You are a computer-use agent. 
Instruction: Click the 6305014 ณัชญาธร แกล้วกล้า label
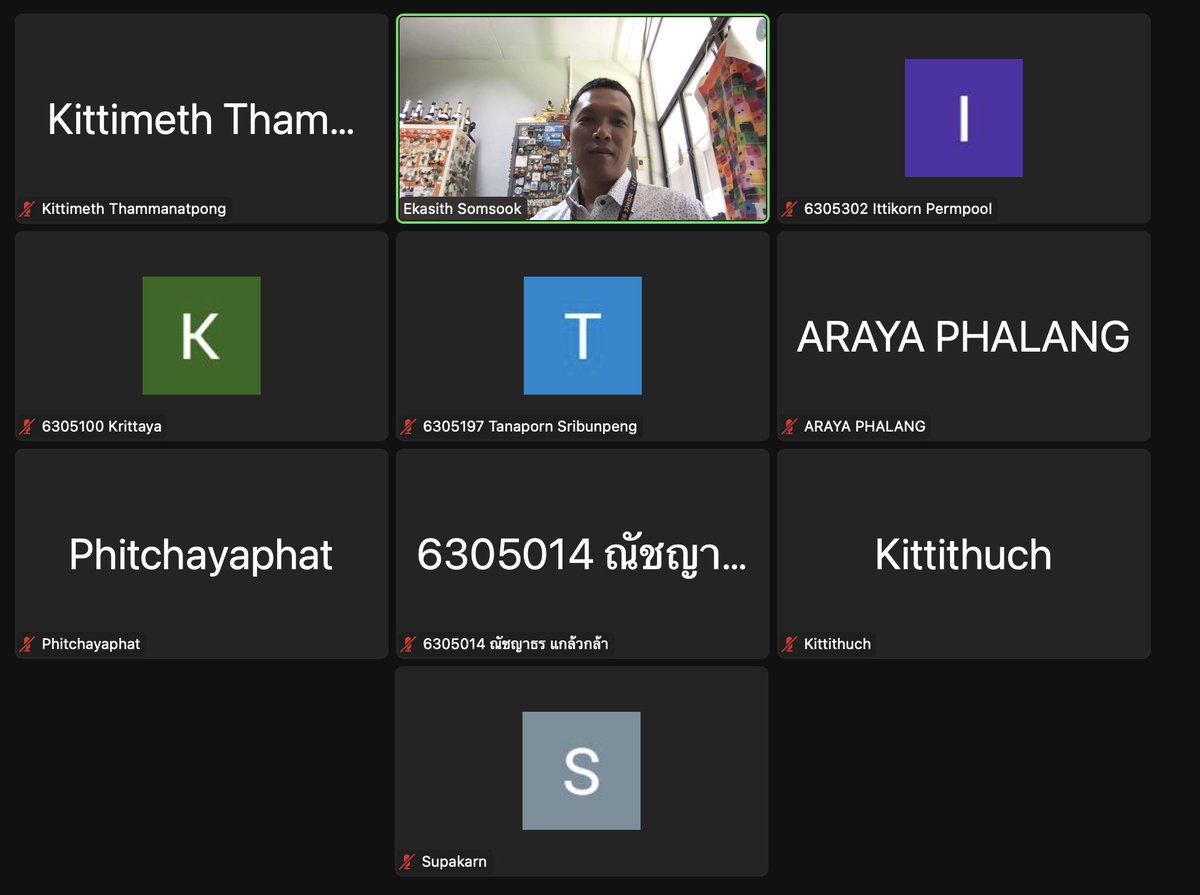[x=515, y=644]
